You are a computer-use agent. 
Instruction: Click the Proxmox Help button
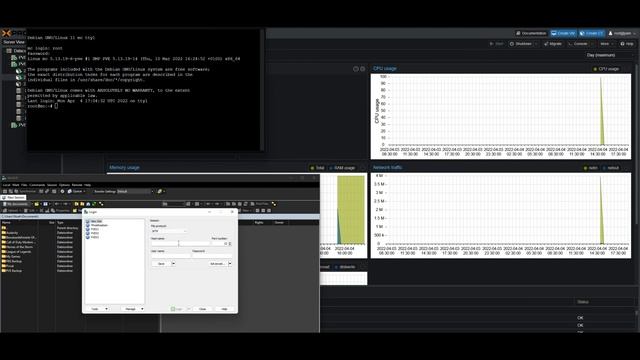click(x=627, y=44)
